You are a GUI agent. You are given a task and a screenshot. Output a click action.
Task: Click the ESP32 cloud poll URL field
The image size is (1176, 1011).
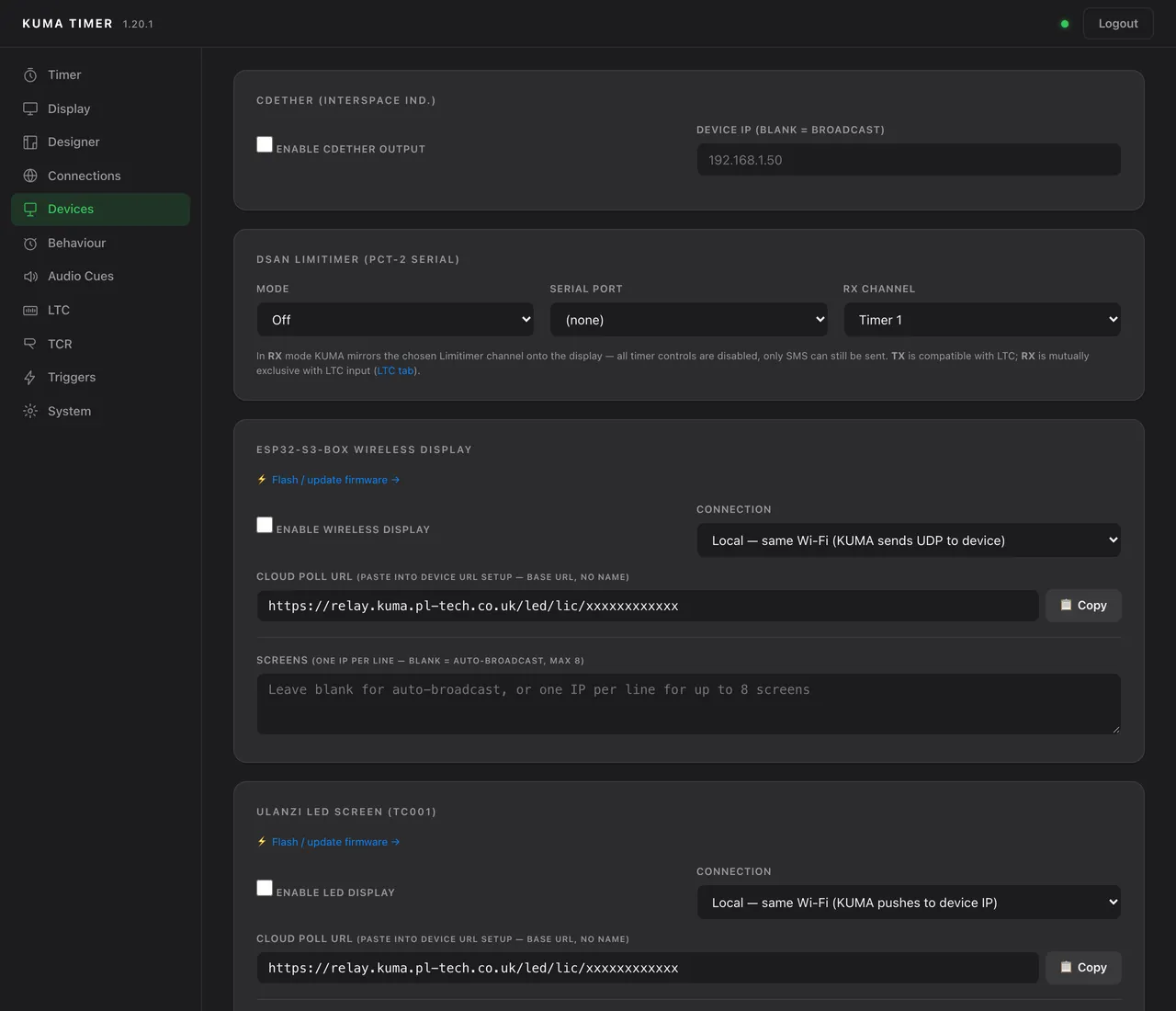point(648,606)
